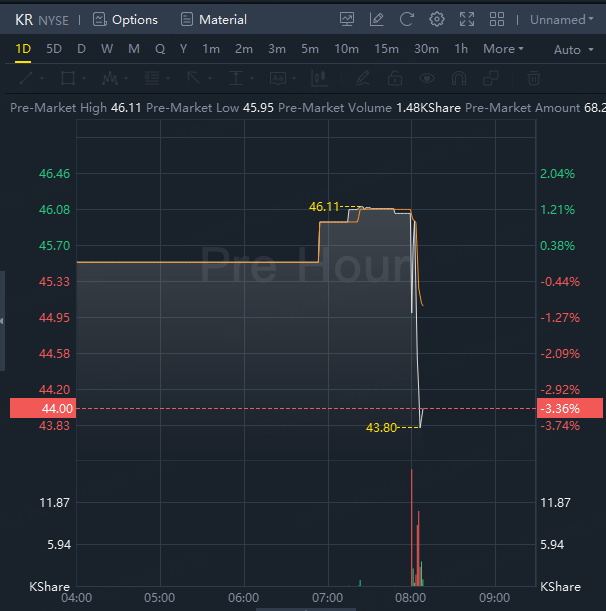606x611 pixels.
Task: Open the Material button
Action: point(214,19)
